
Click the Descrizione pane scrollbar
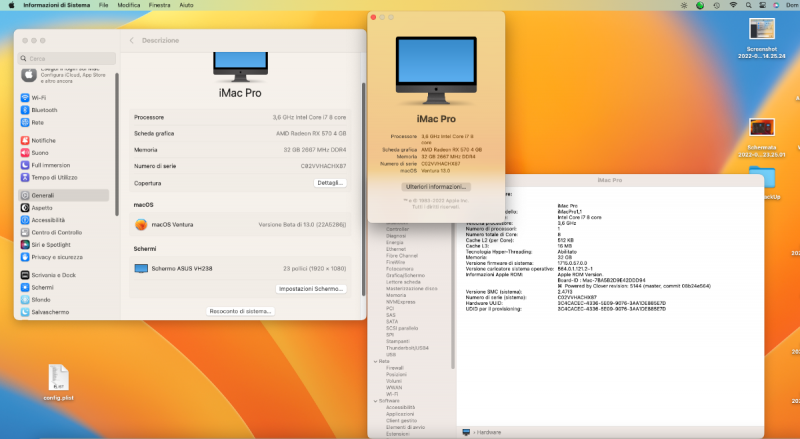[363, 189]
